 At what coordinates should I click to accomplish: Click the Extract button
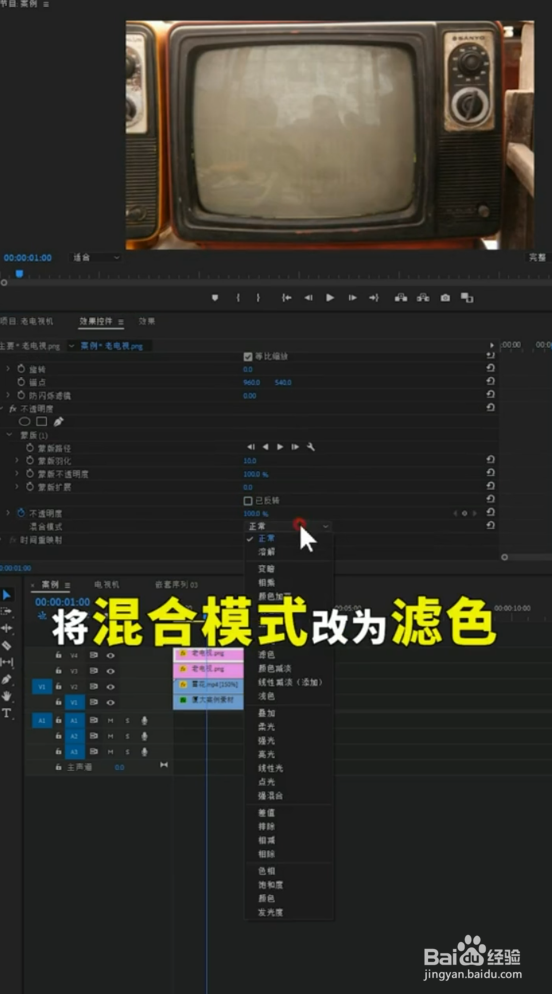pyautogui.click(x=423, y=297)
